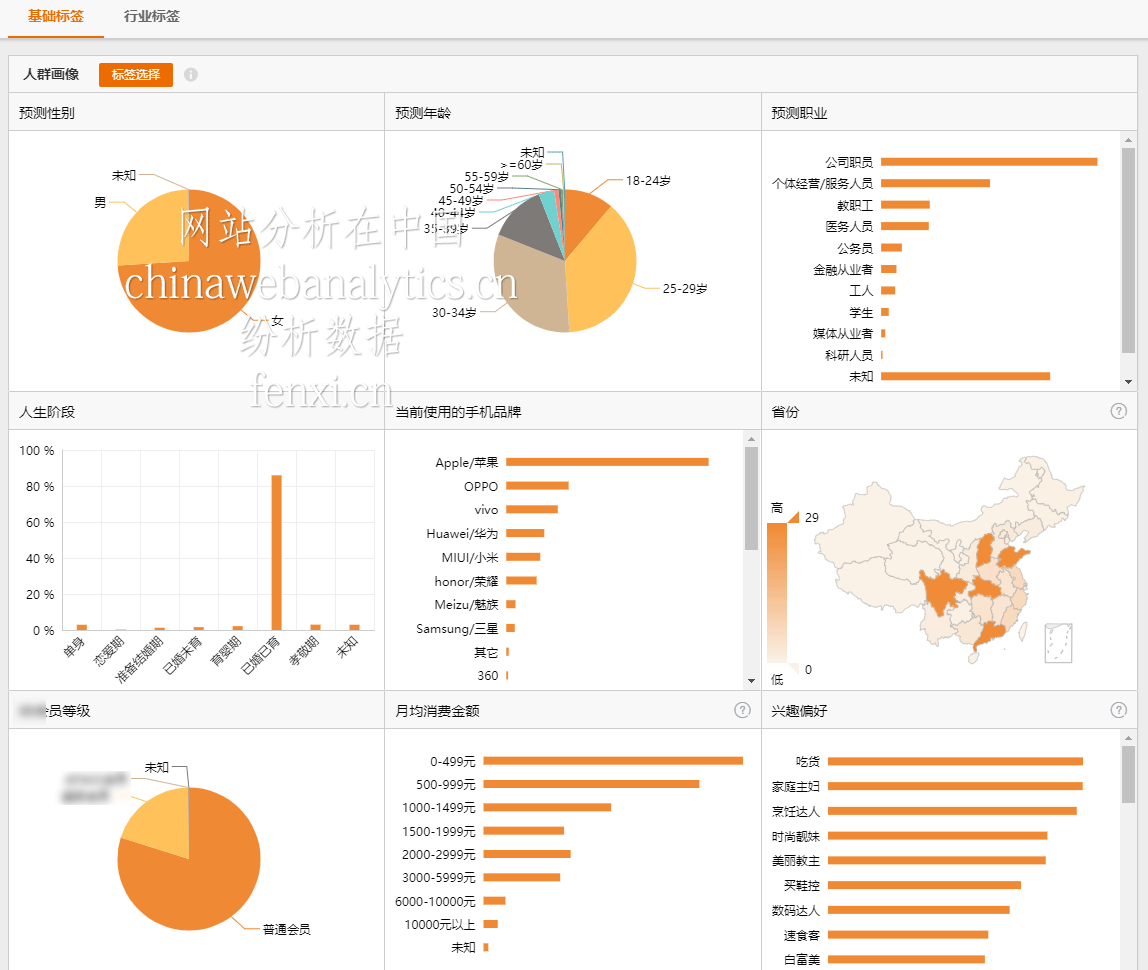
Task: Click scroll-up arrow in 预测职业 panel
Action: (x=1128, y=140)
